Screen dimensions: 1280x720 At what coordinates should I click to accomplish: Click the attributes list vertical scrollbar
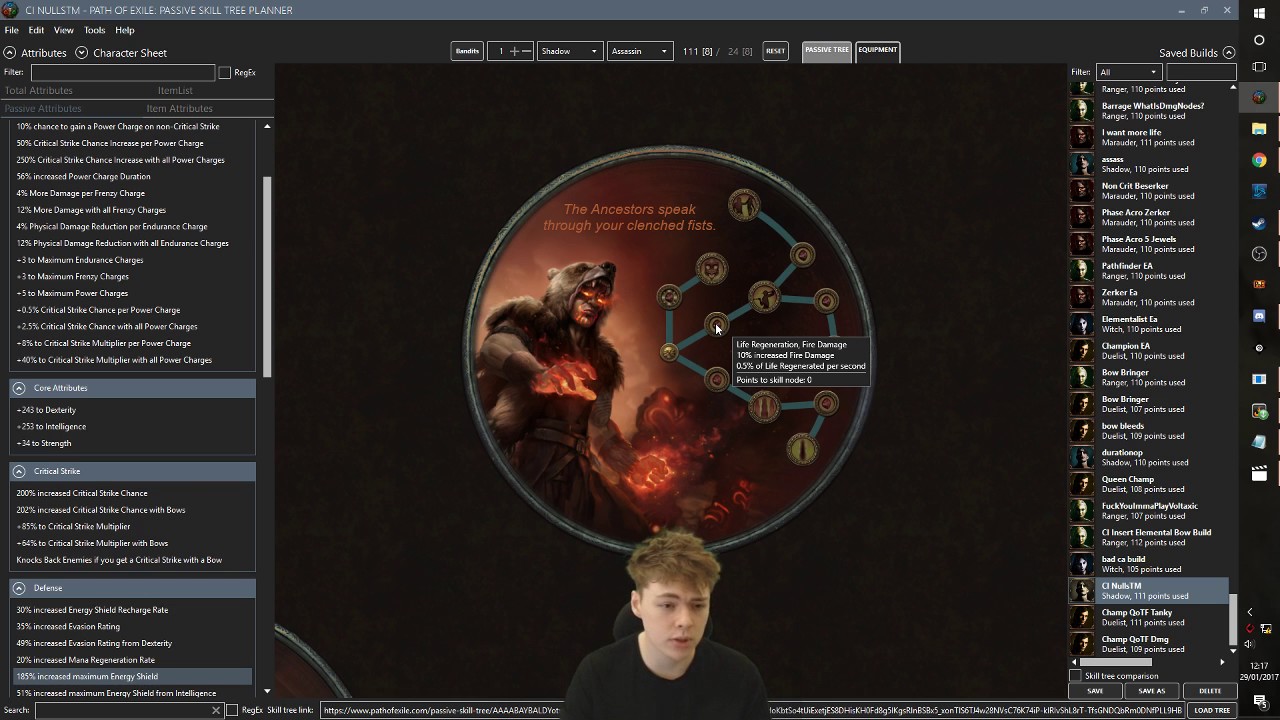(267, 277)
